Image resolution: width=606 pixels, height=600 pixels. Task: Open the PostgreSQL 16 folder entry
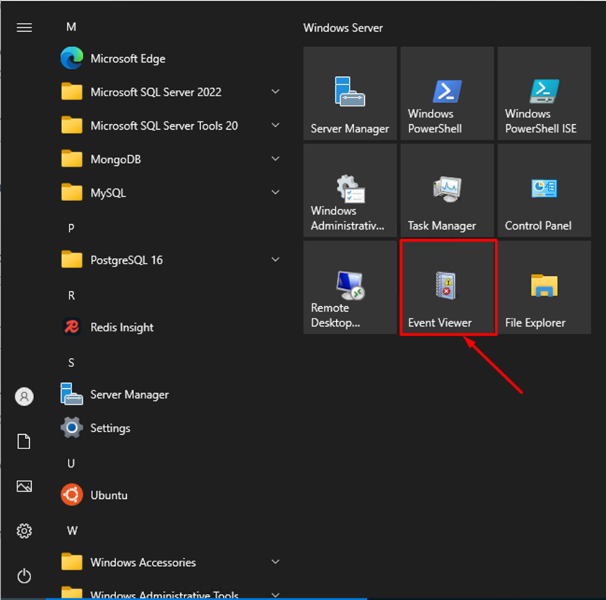point(170,260)
